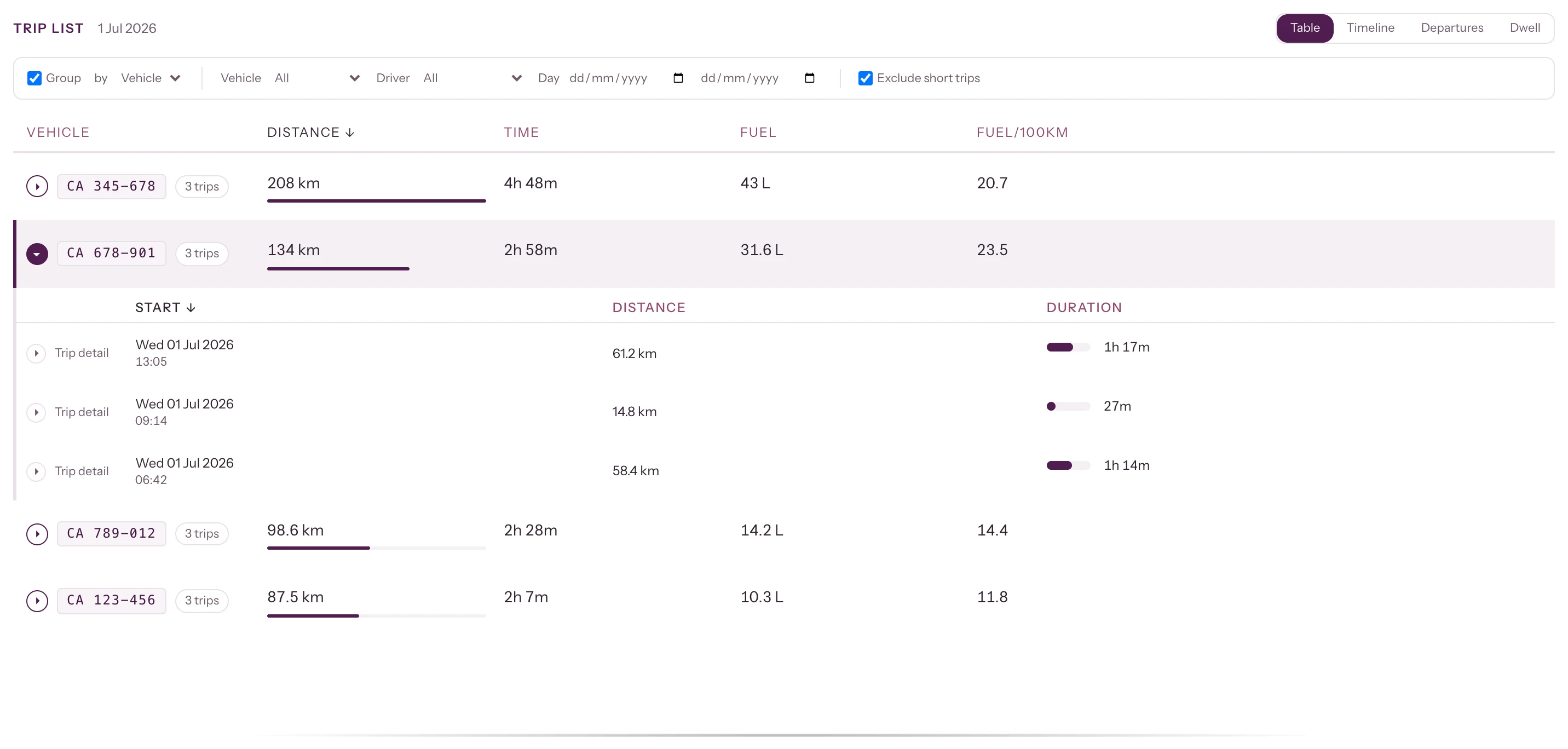Click the horizontal scrollbar at page bottom

pos(784,735)
